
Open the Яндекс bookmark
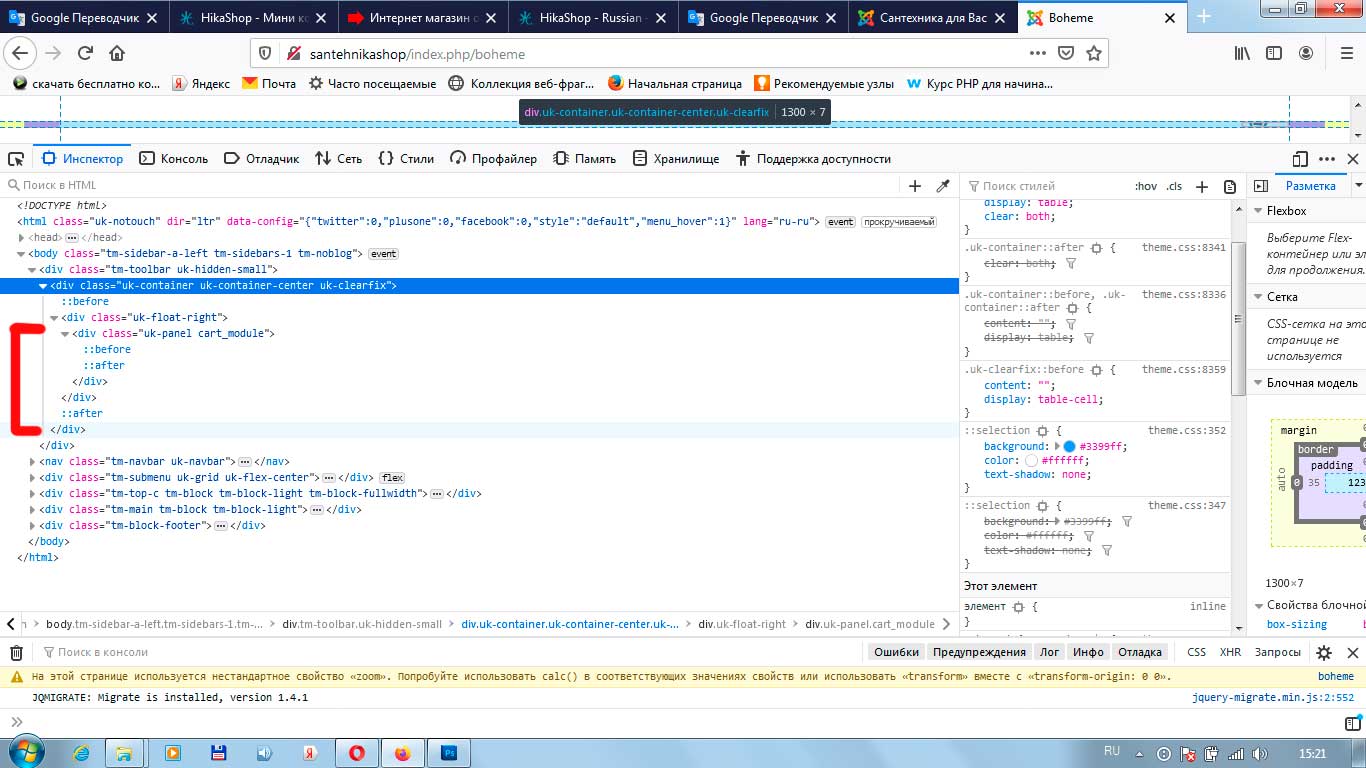click(x=200, y=84)
